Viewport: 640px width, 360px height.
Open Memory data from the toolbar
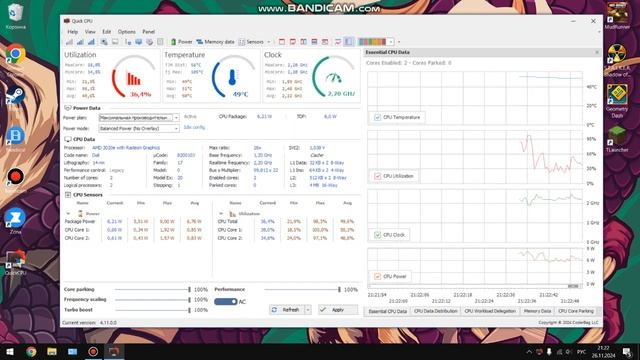(x=216, y=42)
